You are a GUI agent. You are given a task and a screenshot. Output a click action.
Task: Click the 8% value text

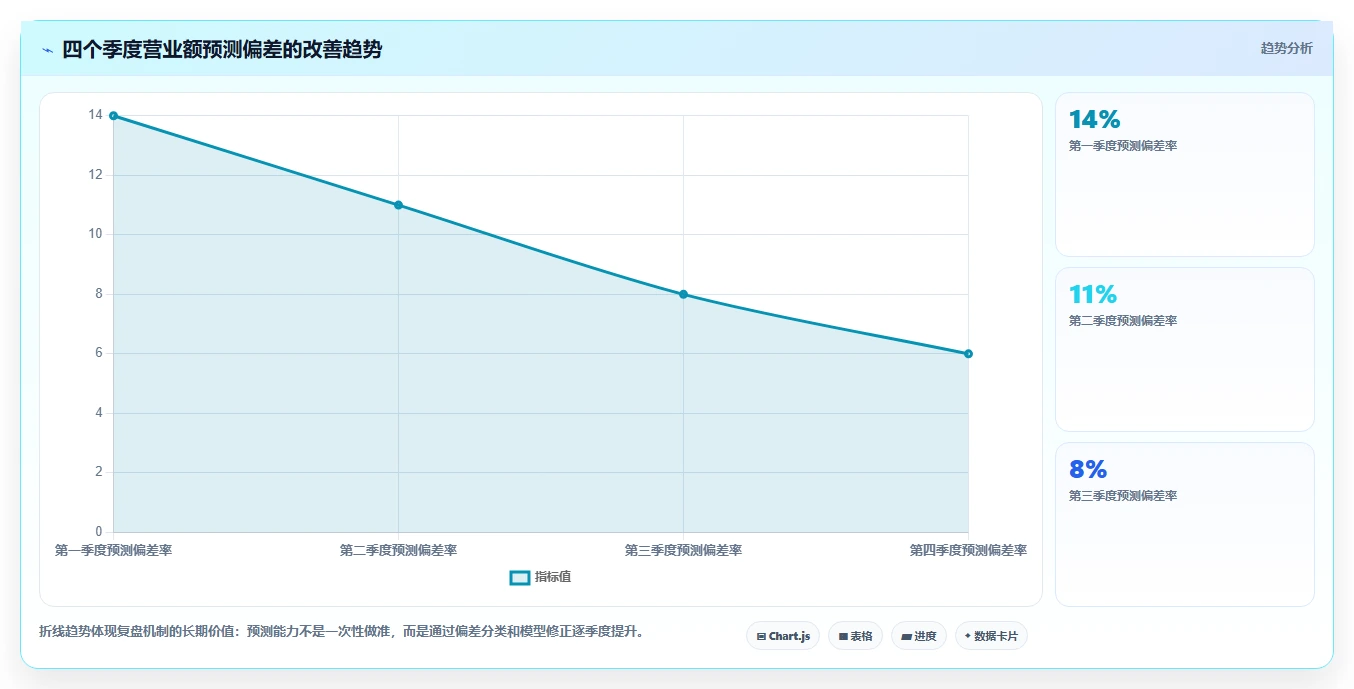1088,470
